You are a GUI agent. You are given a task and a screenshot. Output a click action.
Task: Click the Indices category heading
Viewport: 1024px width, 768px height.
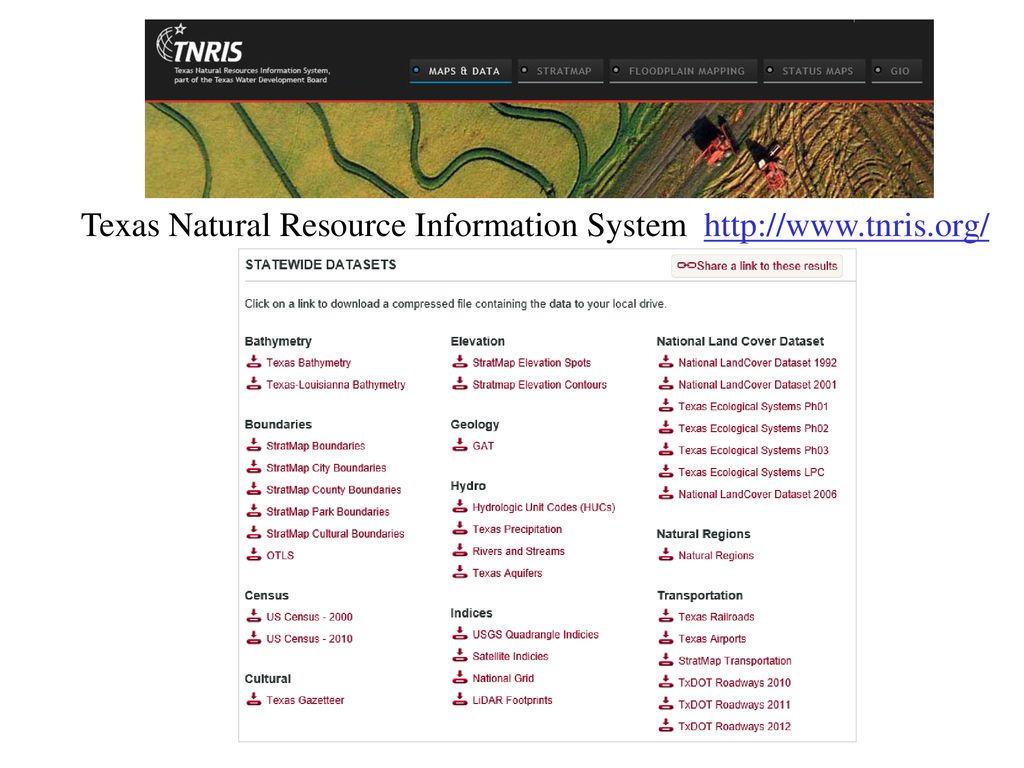click(471, 613)
